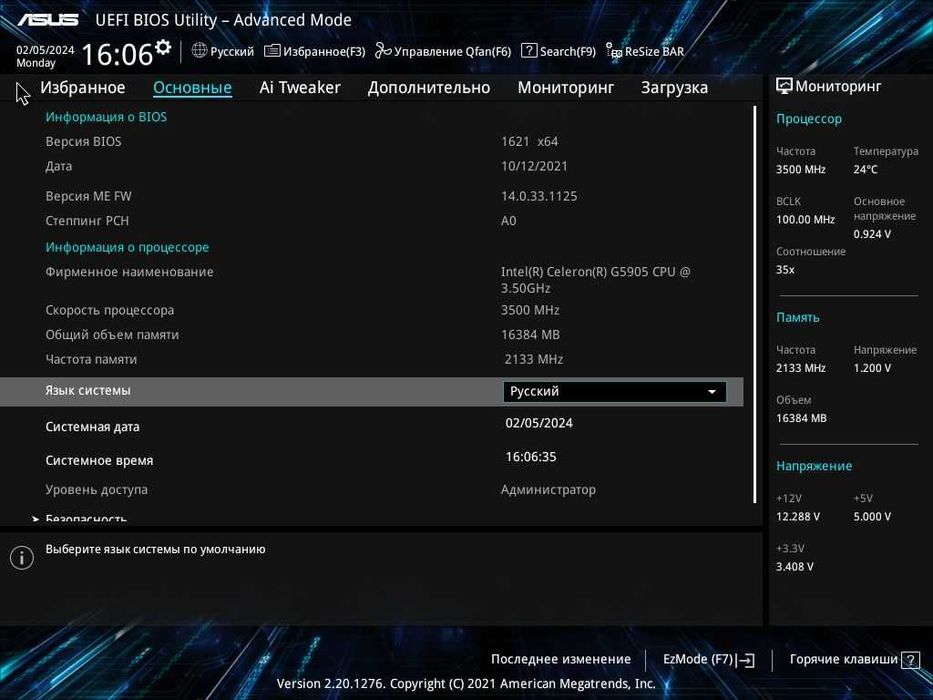Click the gear icon next to the clock
933x700 pixels.
point(162,47)
